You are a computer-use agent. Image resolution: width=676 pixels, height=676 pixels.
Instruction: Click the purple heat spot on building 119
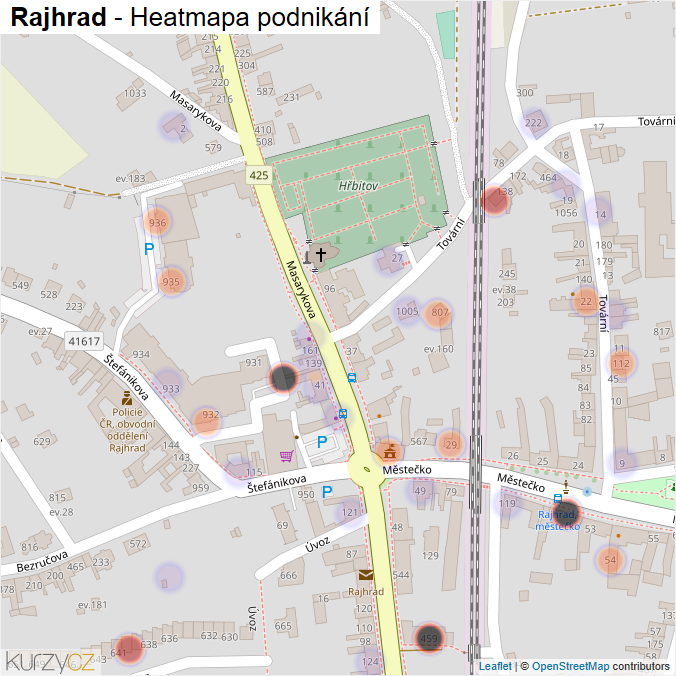(x=507, y=503)
